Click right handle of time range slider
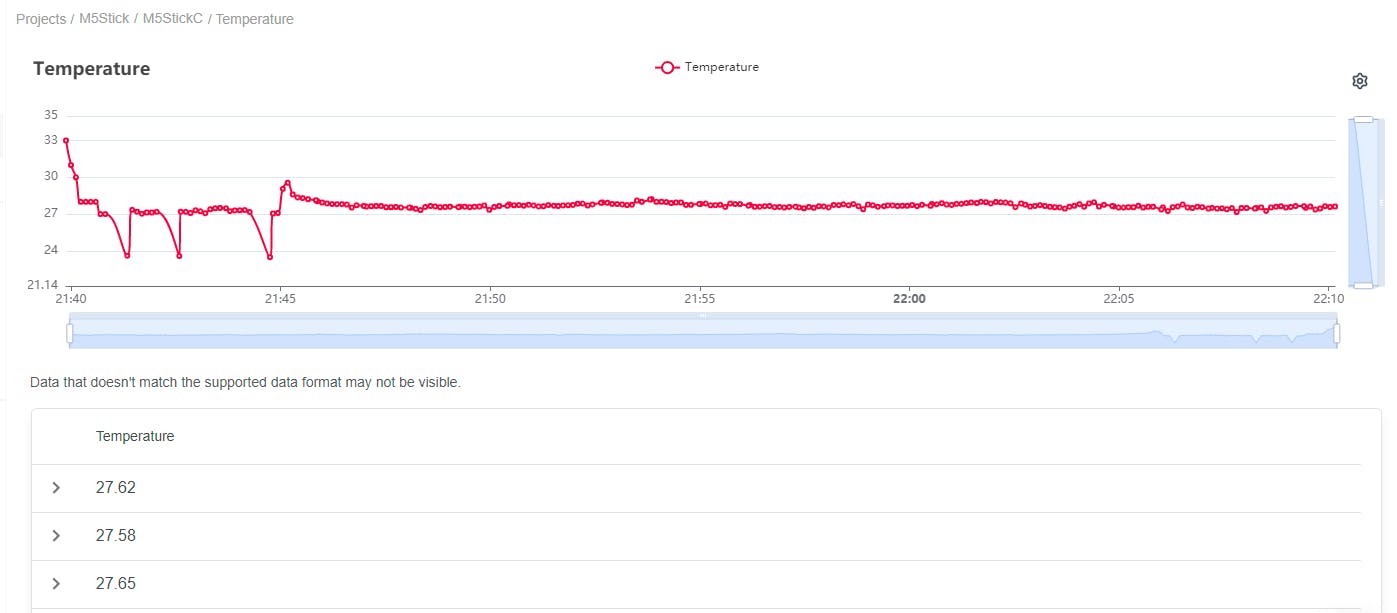Image resolution: width=1397 pixels, height=613 pixels. click(1336, 333)
